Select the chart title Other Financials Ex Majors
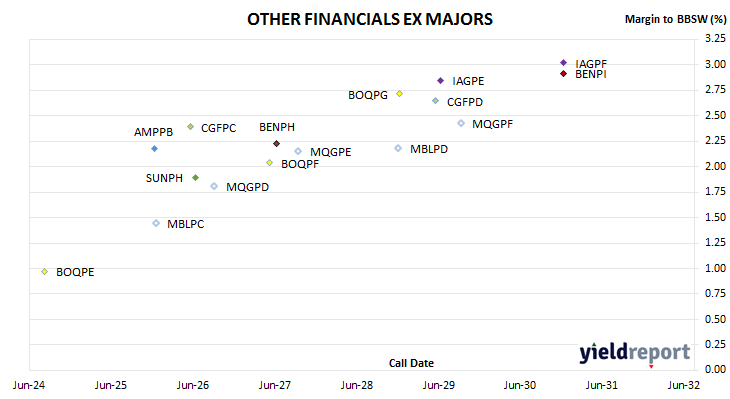This screenshot has height=399, width=730. coord(370,19)
